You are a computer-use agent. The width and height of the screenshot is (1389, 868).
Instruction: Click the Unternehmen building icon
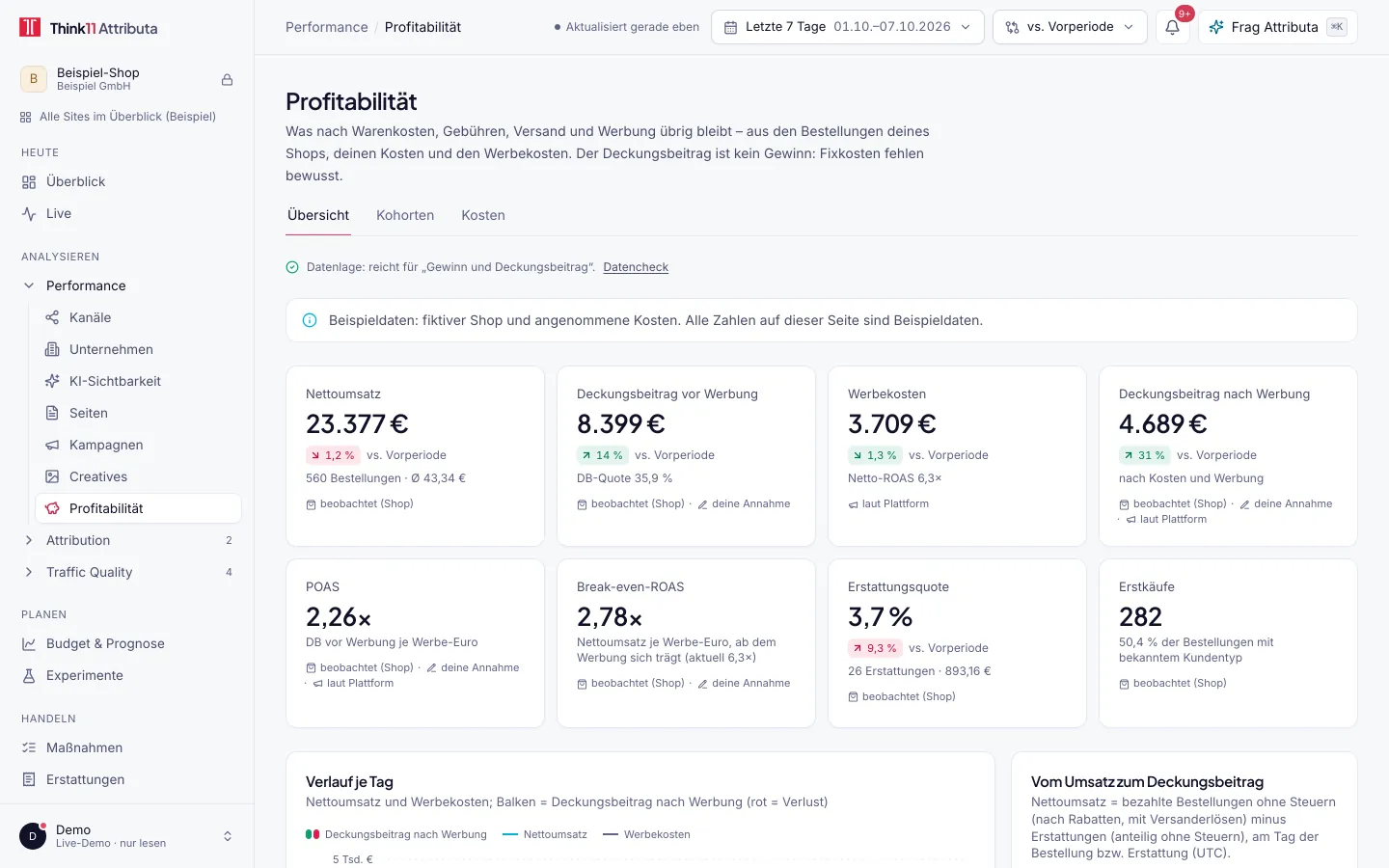click(x=52, y=349)
